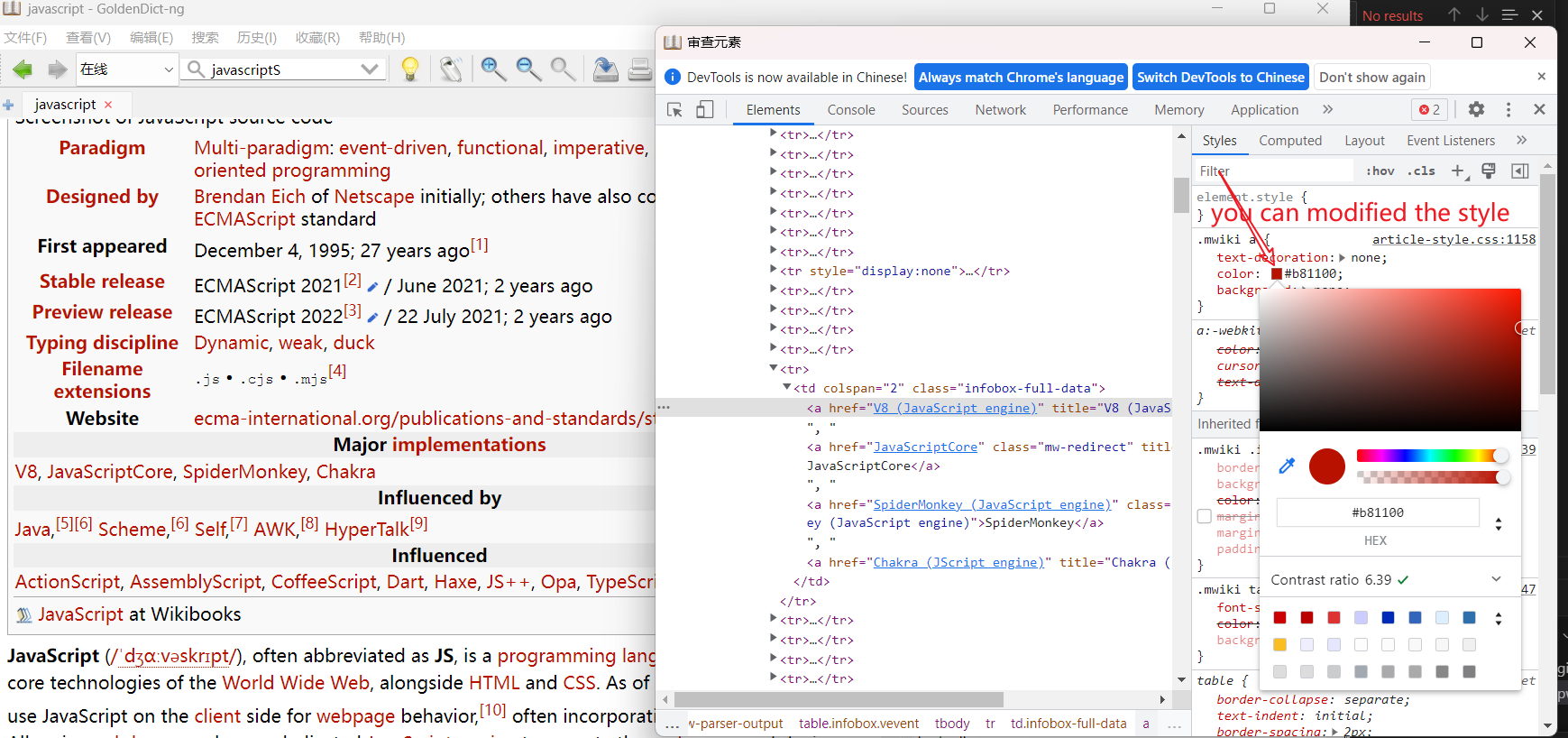Click Switch DevTools to Chinese button
The width and height of the screenshot is (1568, 738).
[x=1221, y=77]
